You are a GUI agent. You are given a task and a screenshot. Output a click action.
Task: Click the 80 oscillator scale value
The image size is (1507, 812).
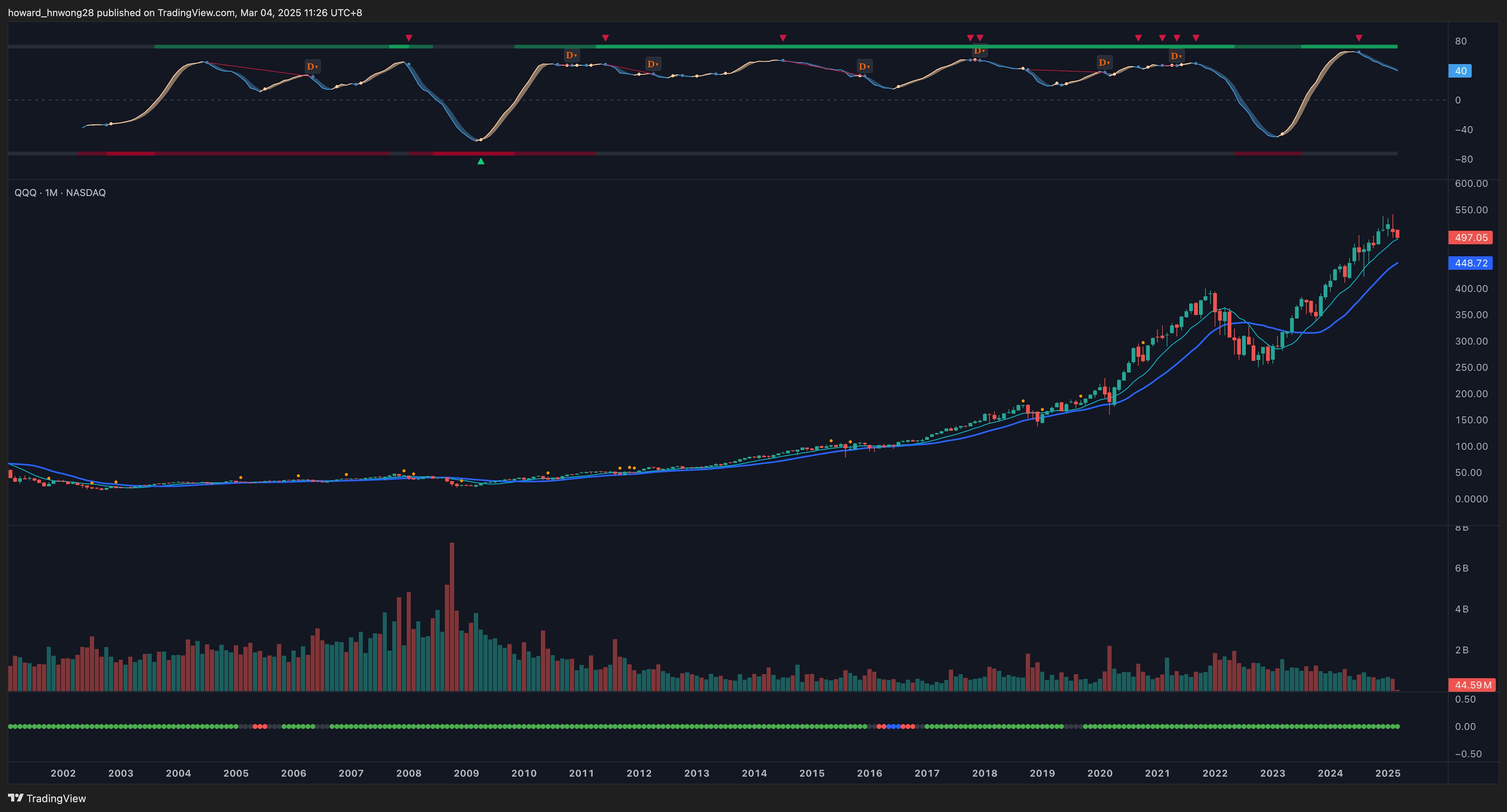coord(1461,41)
